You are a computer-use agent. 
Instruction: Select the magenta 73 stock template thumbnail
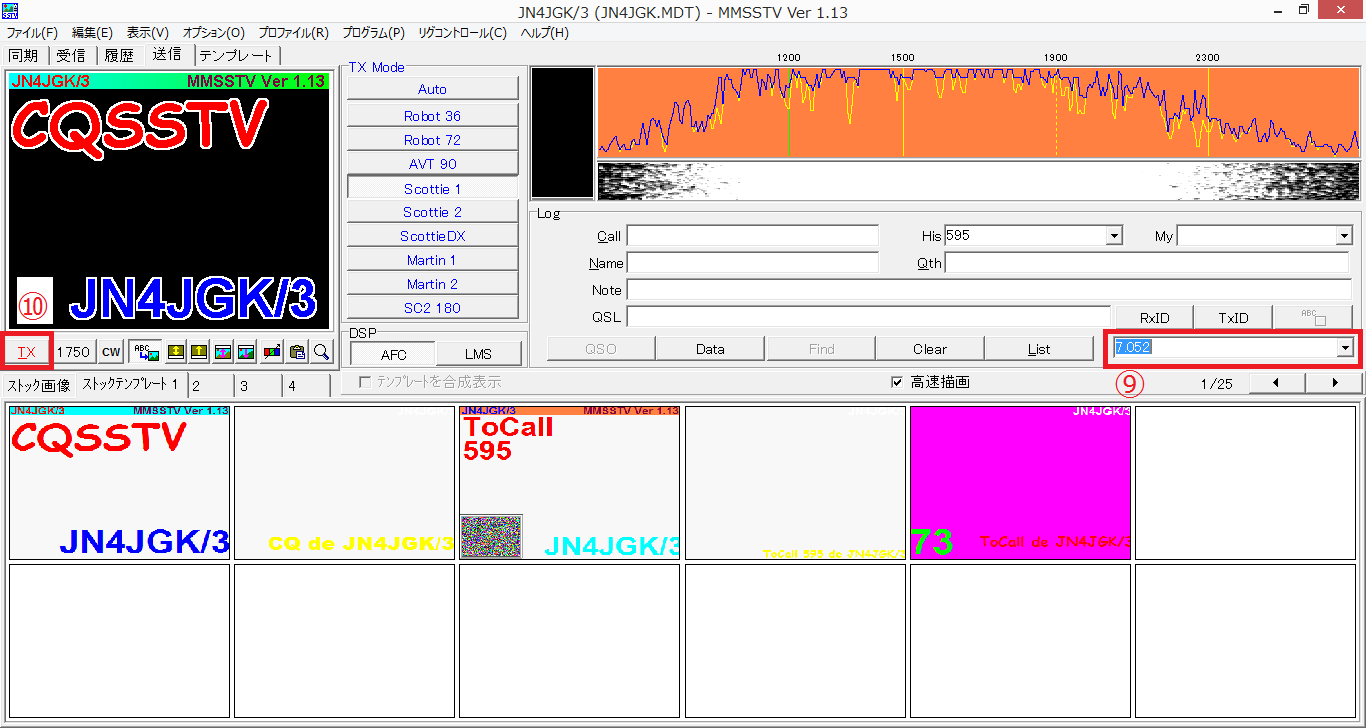click(1020, 482)
